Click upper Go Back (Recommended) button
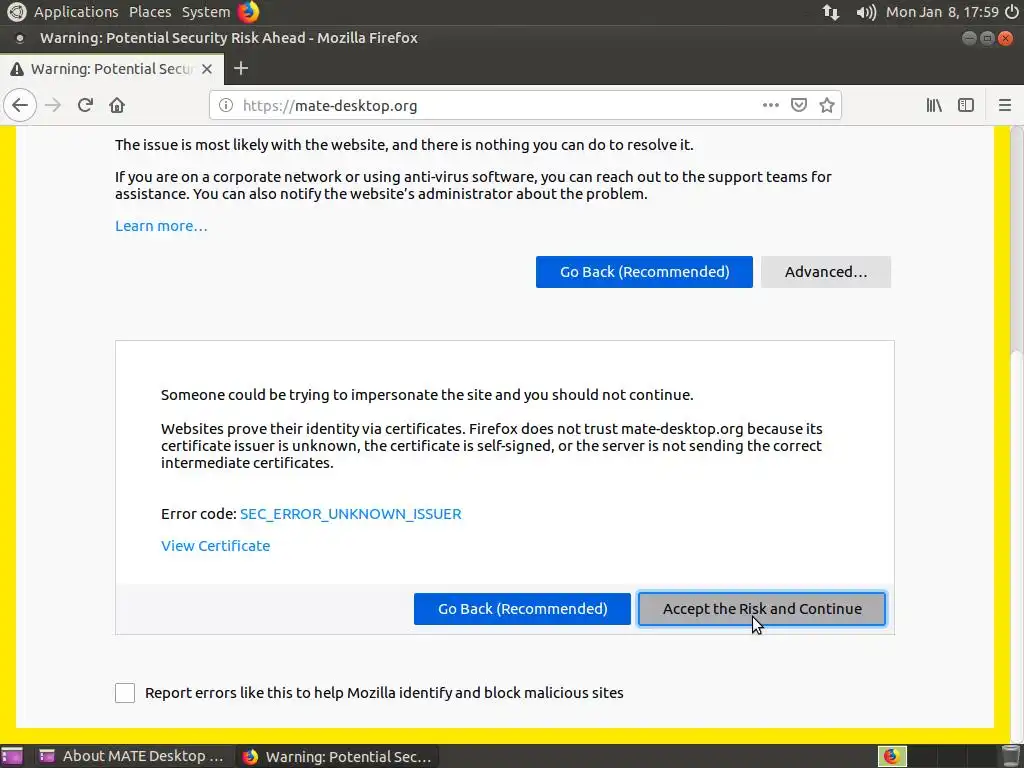The image size is (1024, 768). pos(644,272)
